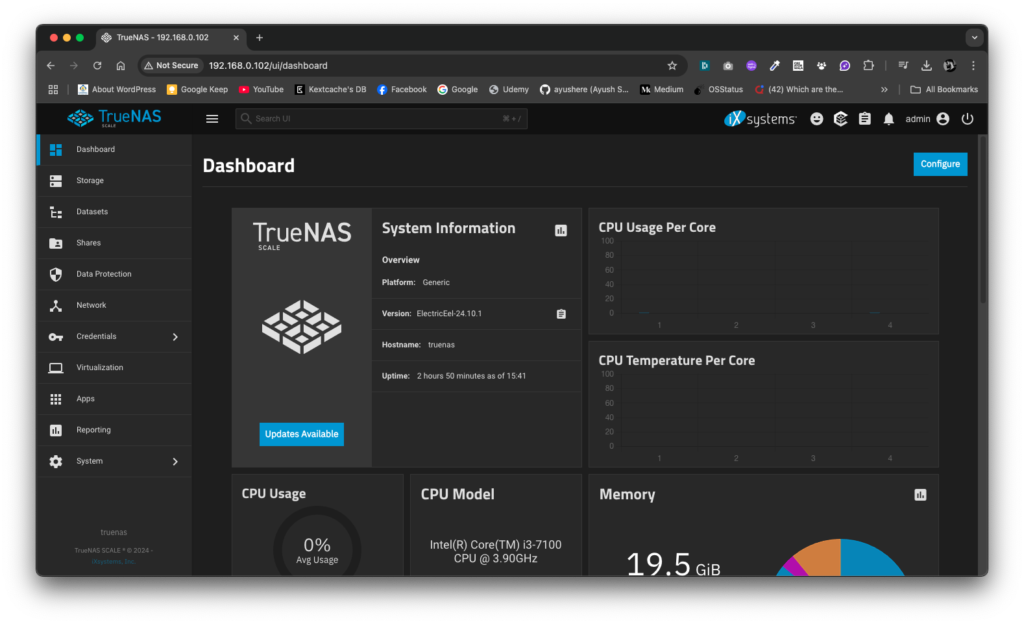Image resolution: width=1024 pixels, height=624 pixels.
Task: Click the Search UI field
Action: (x=380, y=118)
